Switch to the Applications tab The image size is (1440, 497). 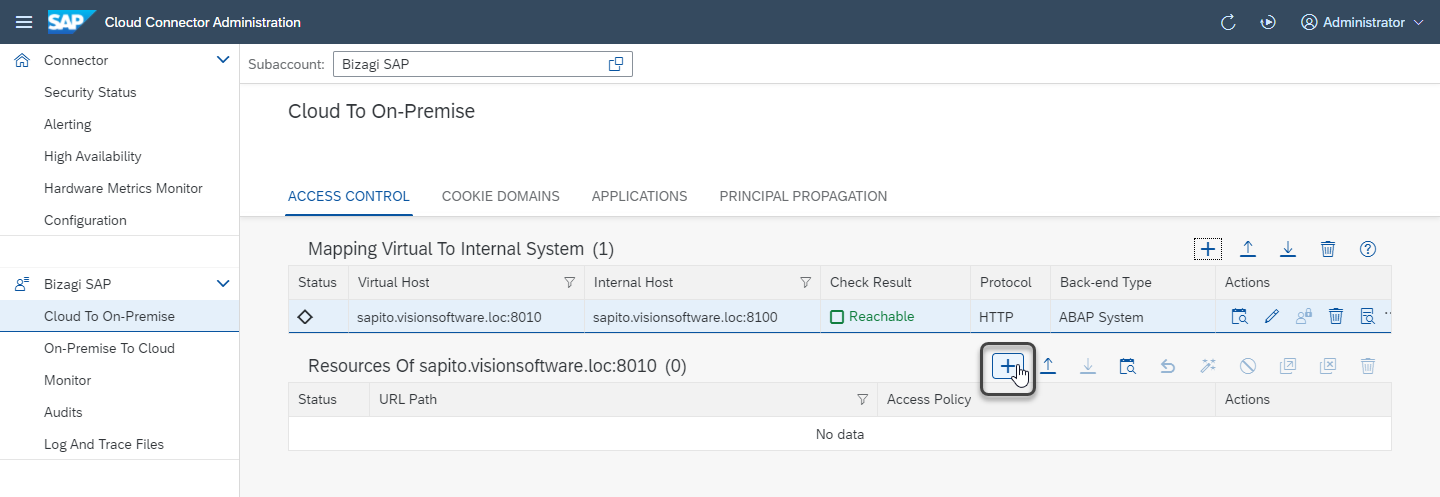639,196
